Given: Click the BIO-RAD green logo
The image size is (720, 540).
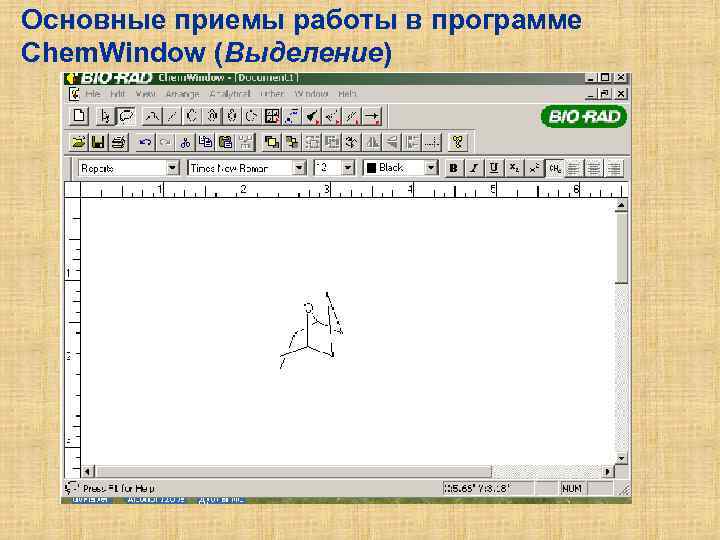Looking at the screenshot, I should click(x=584, y=116).
